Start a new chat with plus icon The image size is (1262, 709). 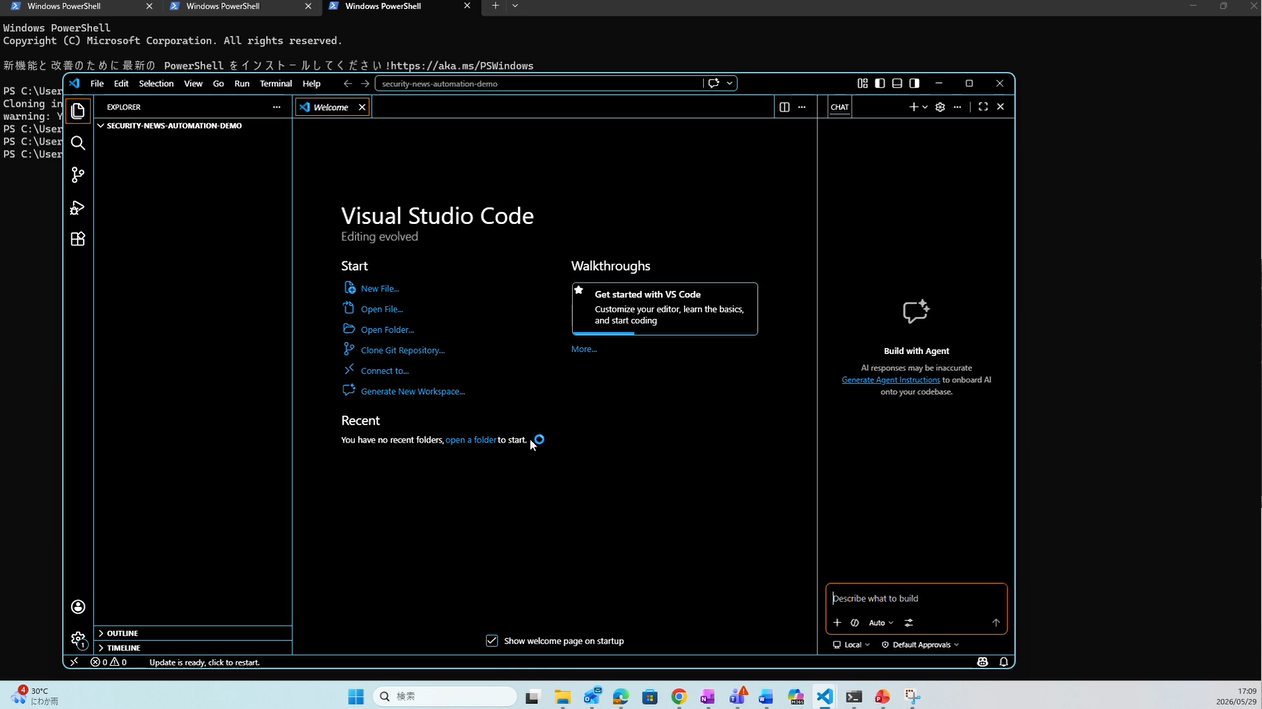913,107
